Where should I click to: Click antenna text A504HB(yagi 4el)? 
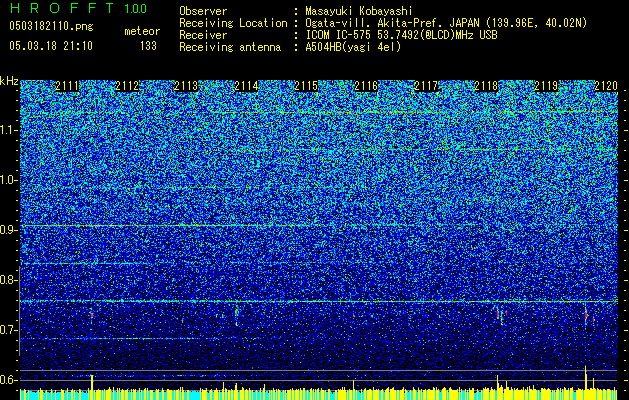click(353, 47)
